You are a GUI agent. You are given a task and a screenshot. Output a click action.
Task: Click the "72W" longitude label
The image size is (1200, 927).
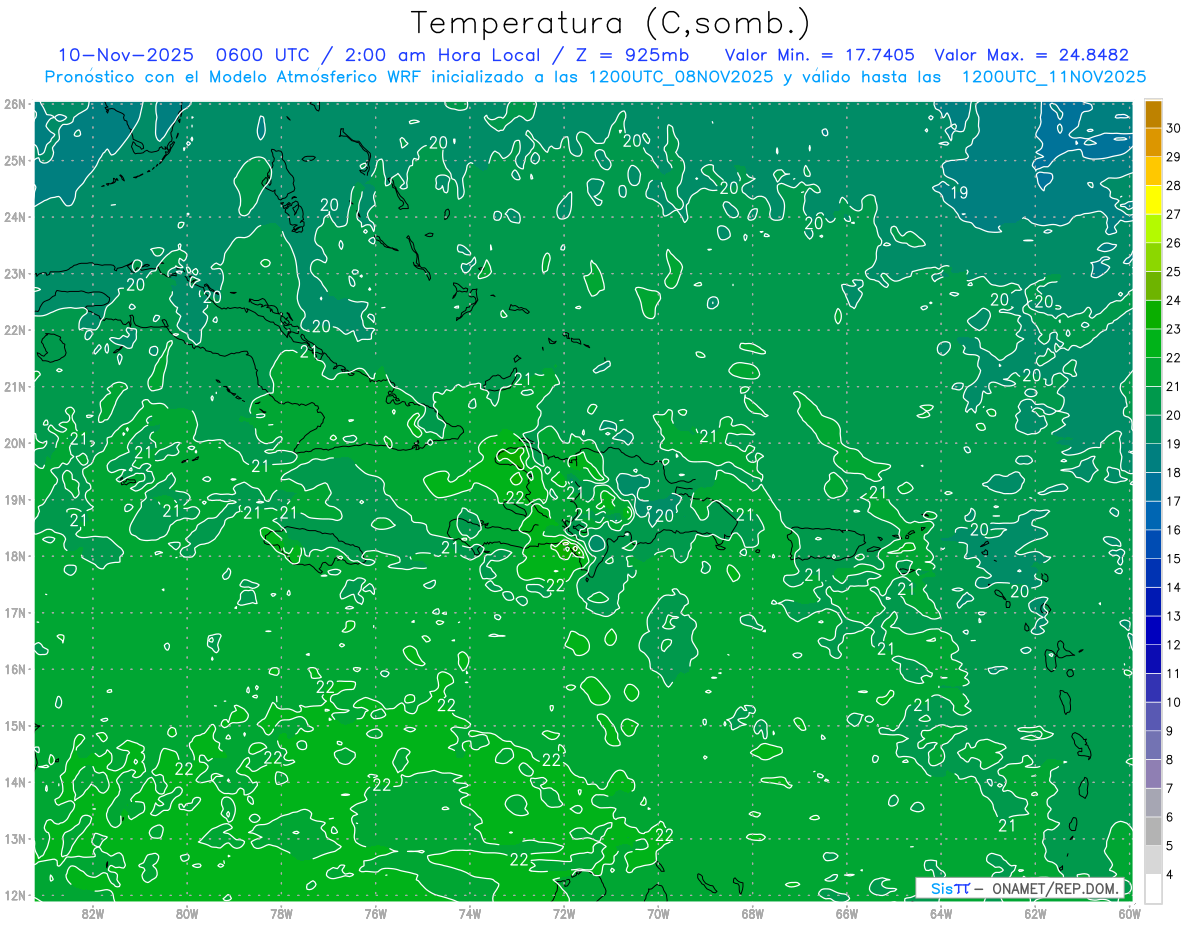pos(564,913)
